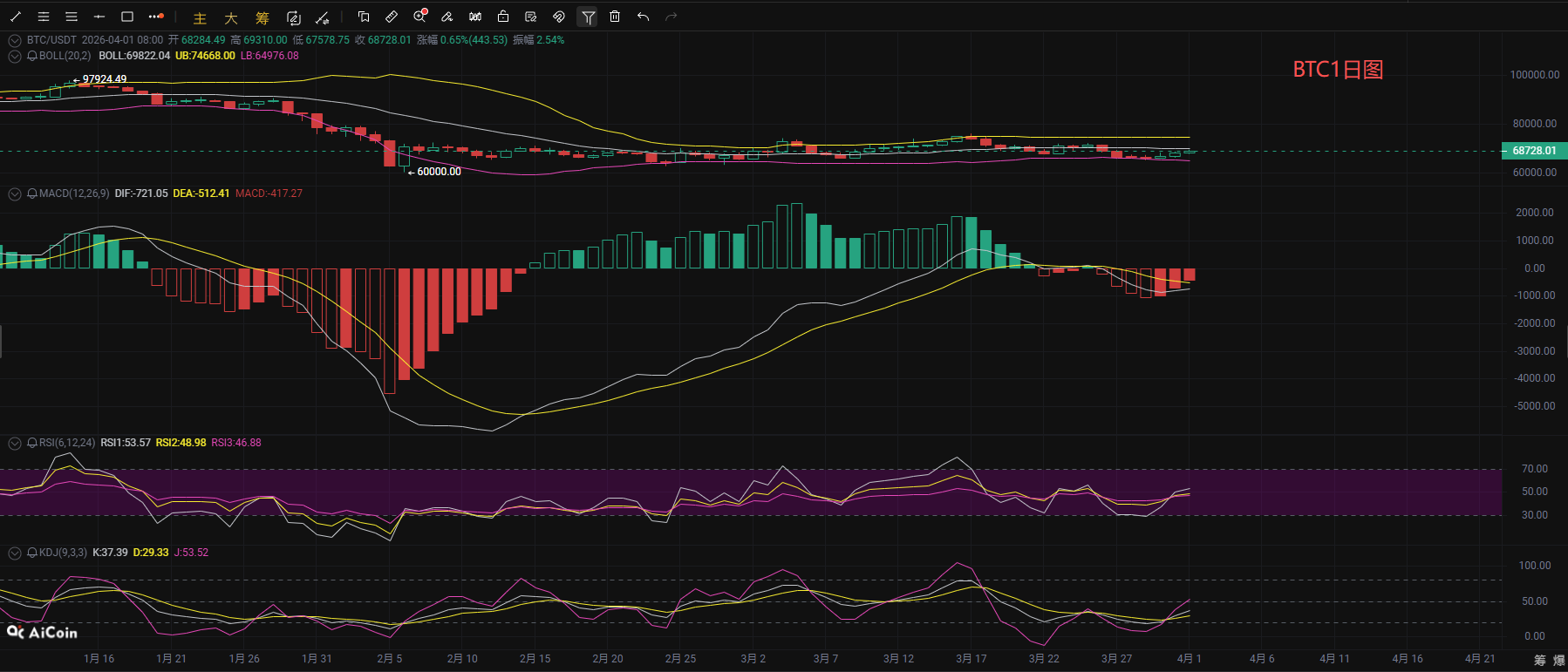Screen dimensions: 1568x672
Task: Delete drawings using the trash icon
Action: (615, 17)
